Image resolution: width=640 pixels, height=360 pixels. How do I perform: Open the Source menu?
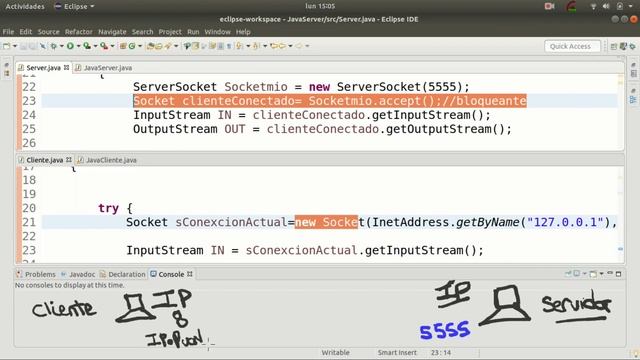49,32
